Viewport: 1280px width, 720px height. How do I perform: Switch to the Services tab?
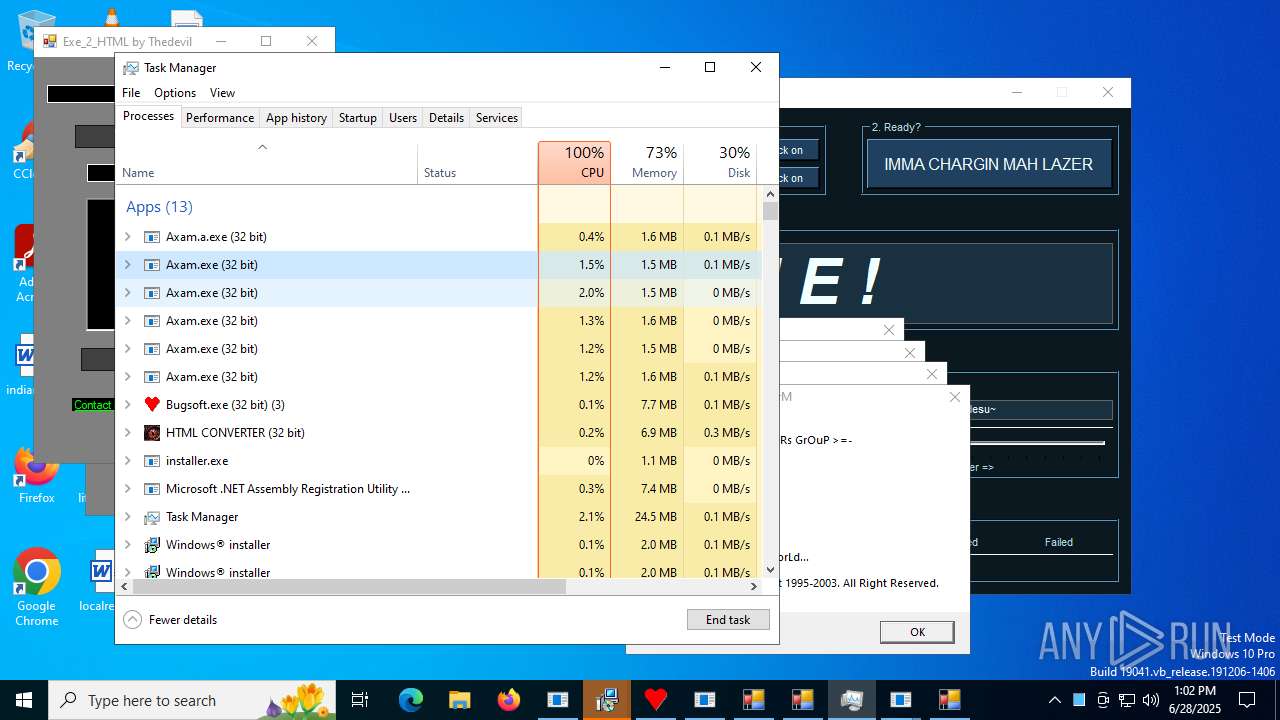tap(497, 117)
